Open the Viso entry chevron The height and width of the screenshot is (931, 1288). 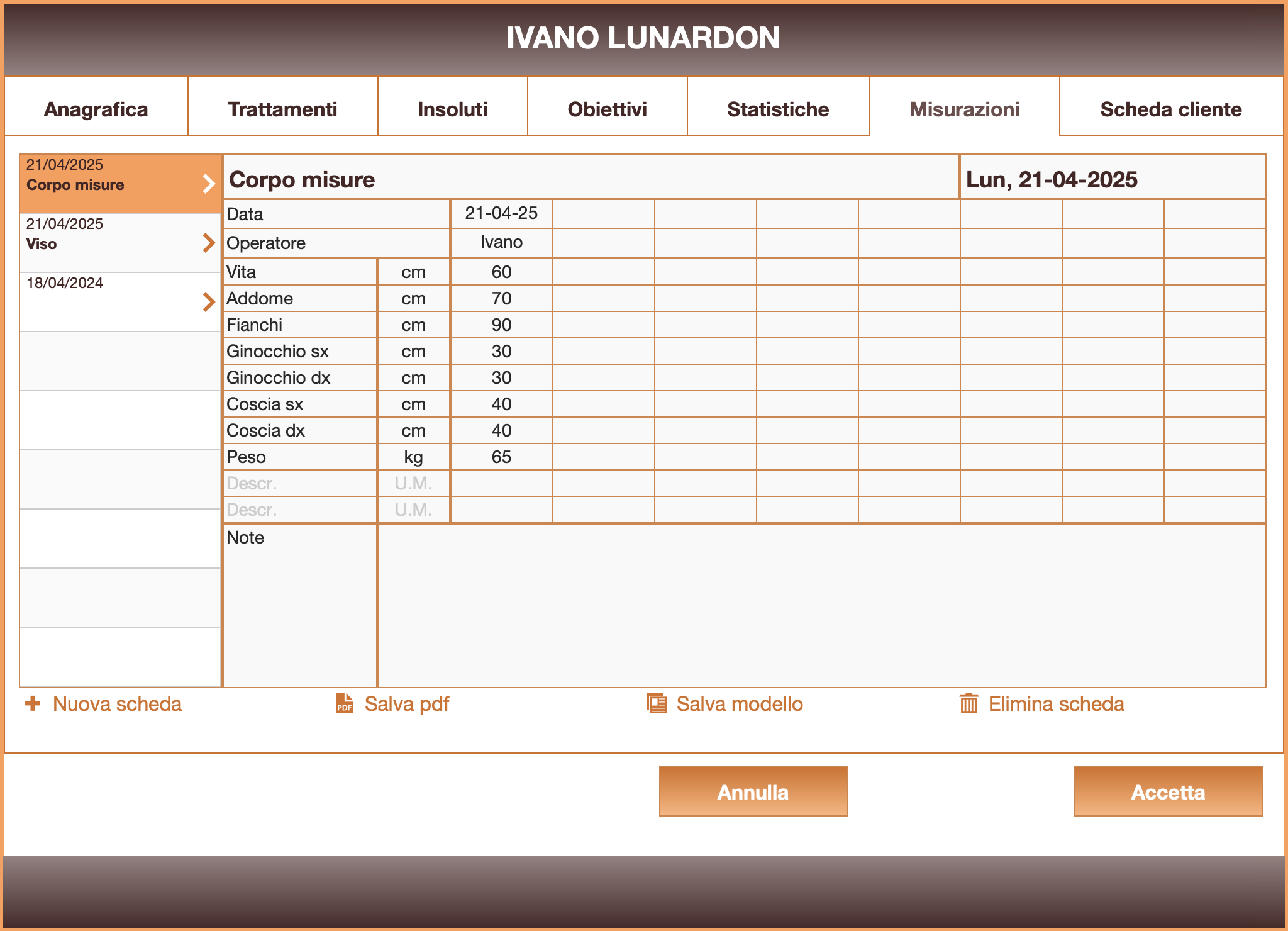coord(209,243)
